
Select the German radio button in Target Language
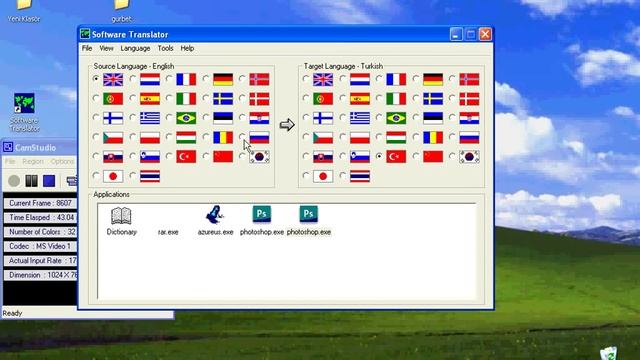click(x=416, y=78)
